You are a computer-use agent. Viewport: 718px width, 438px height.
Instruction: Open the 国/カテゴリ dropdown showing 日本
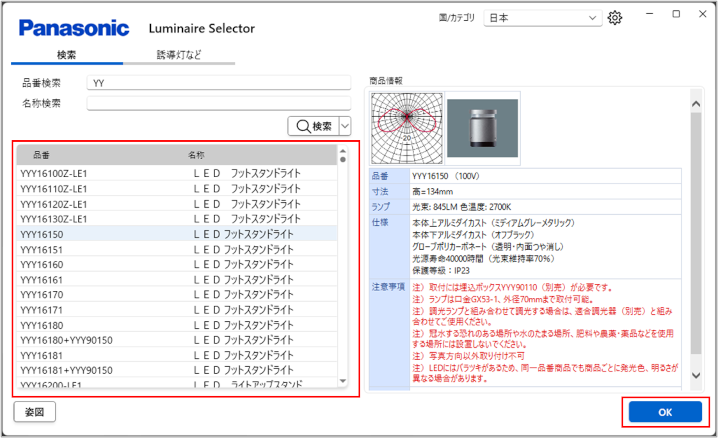point(542,18)
